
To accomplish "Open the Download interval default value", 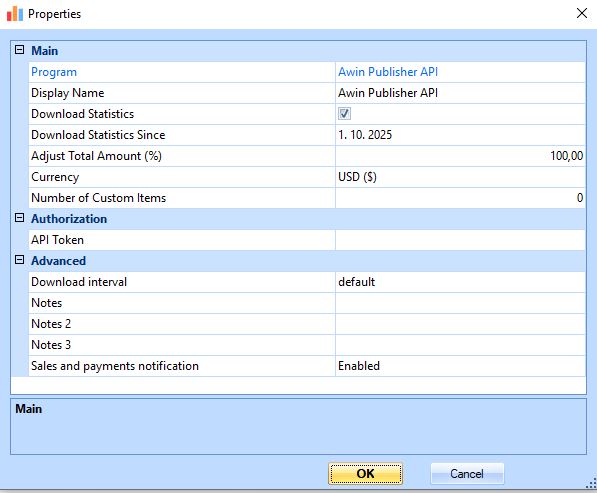I will 460,282.
